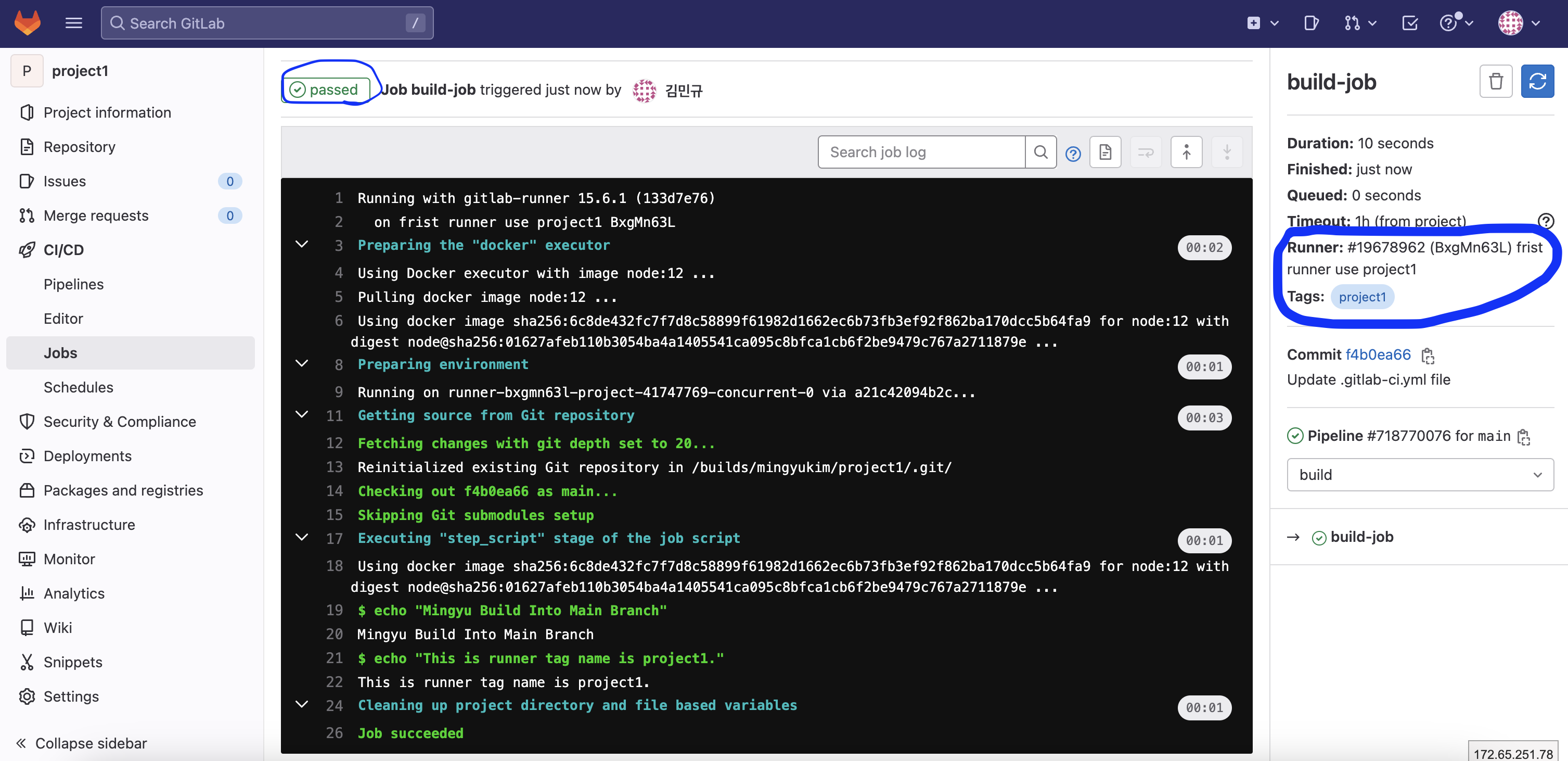Erase the build-job log with trash icon
Image resolution: width=1568 pixels, height=761 pixels.
[1495, 82]
